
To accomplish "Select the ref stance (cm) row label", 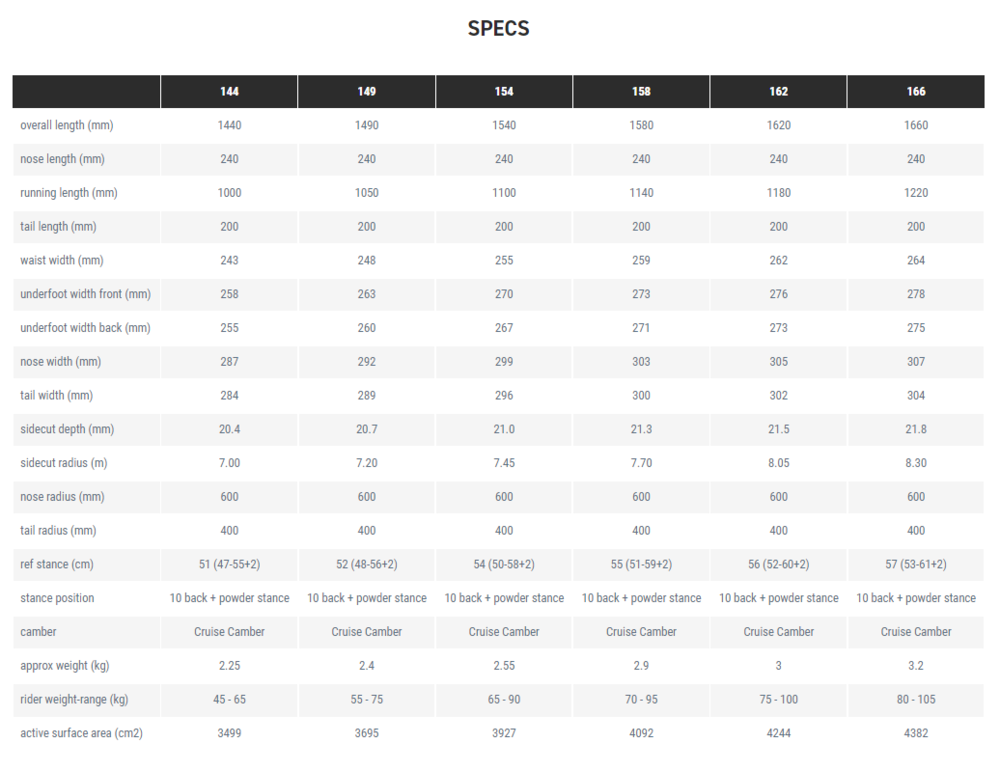I will click(57, 565).
